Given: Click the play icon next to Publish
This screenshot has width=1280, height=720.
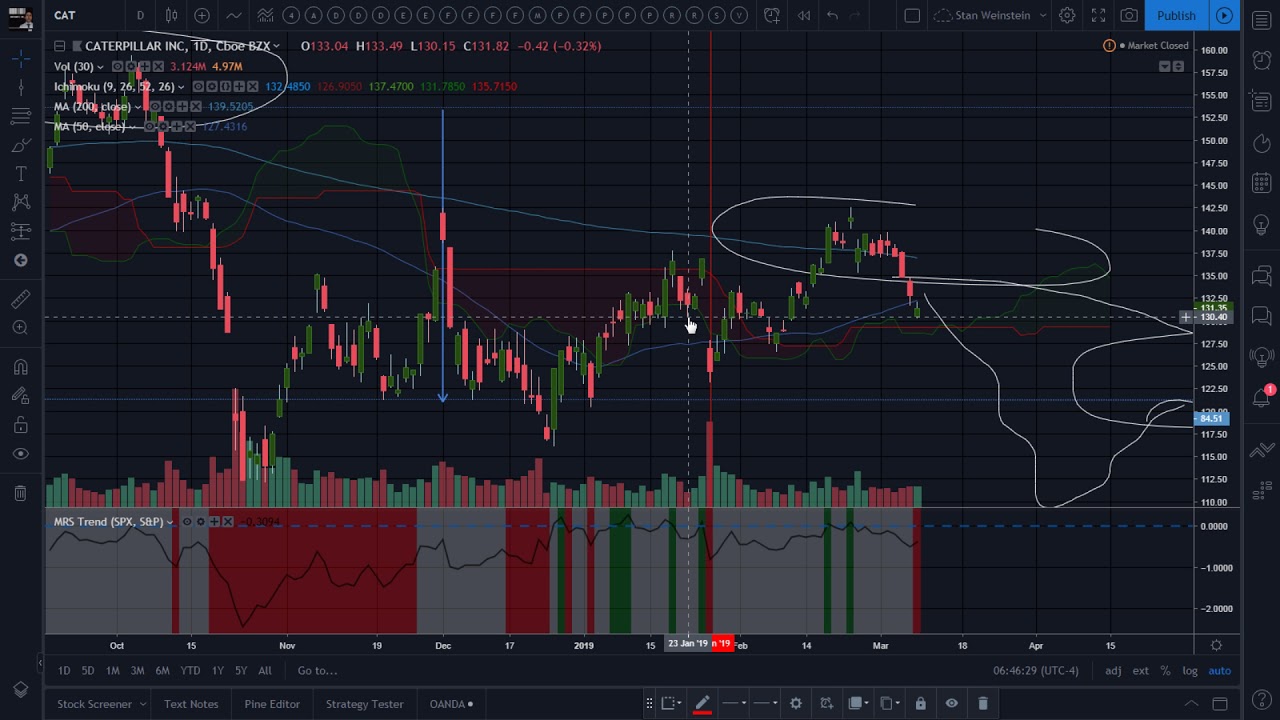Looking at the screenshot, I should [1224, 15].
